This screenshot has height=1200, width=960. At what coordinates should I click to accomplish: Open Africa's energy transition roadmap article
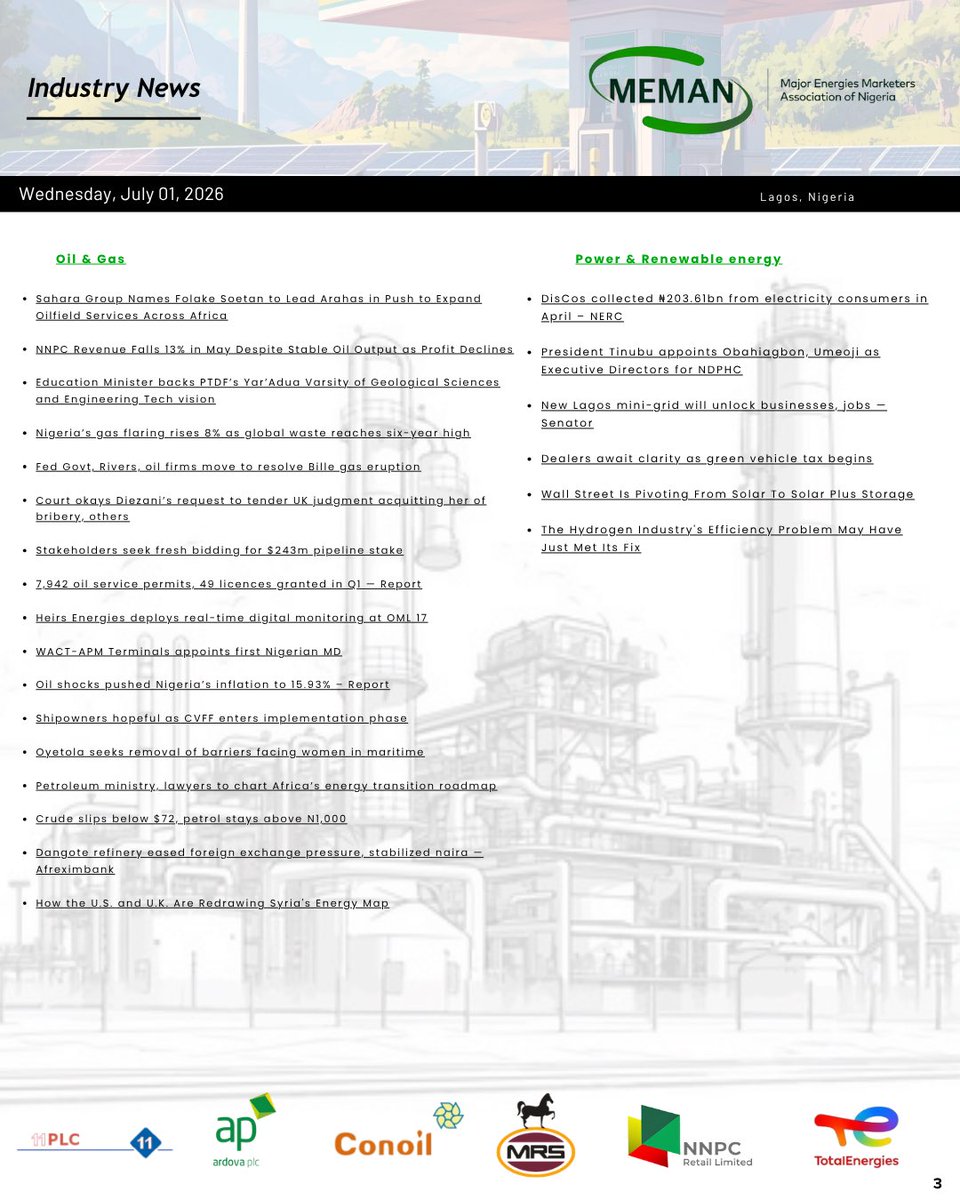266,786
